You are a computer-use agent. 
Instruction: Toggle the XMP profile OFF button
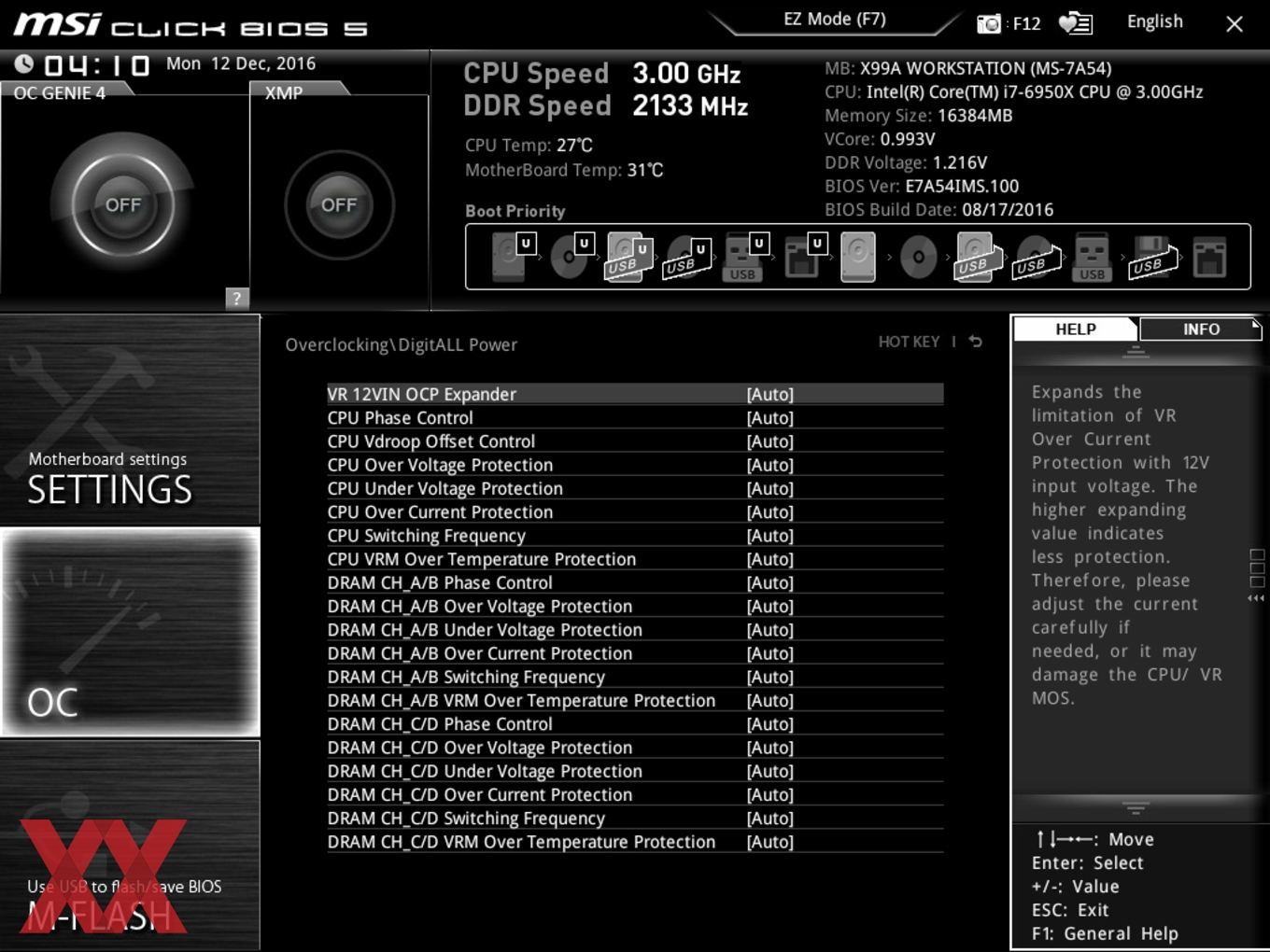(339, 205)
